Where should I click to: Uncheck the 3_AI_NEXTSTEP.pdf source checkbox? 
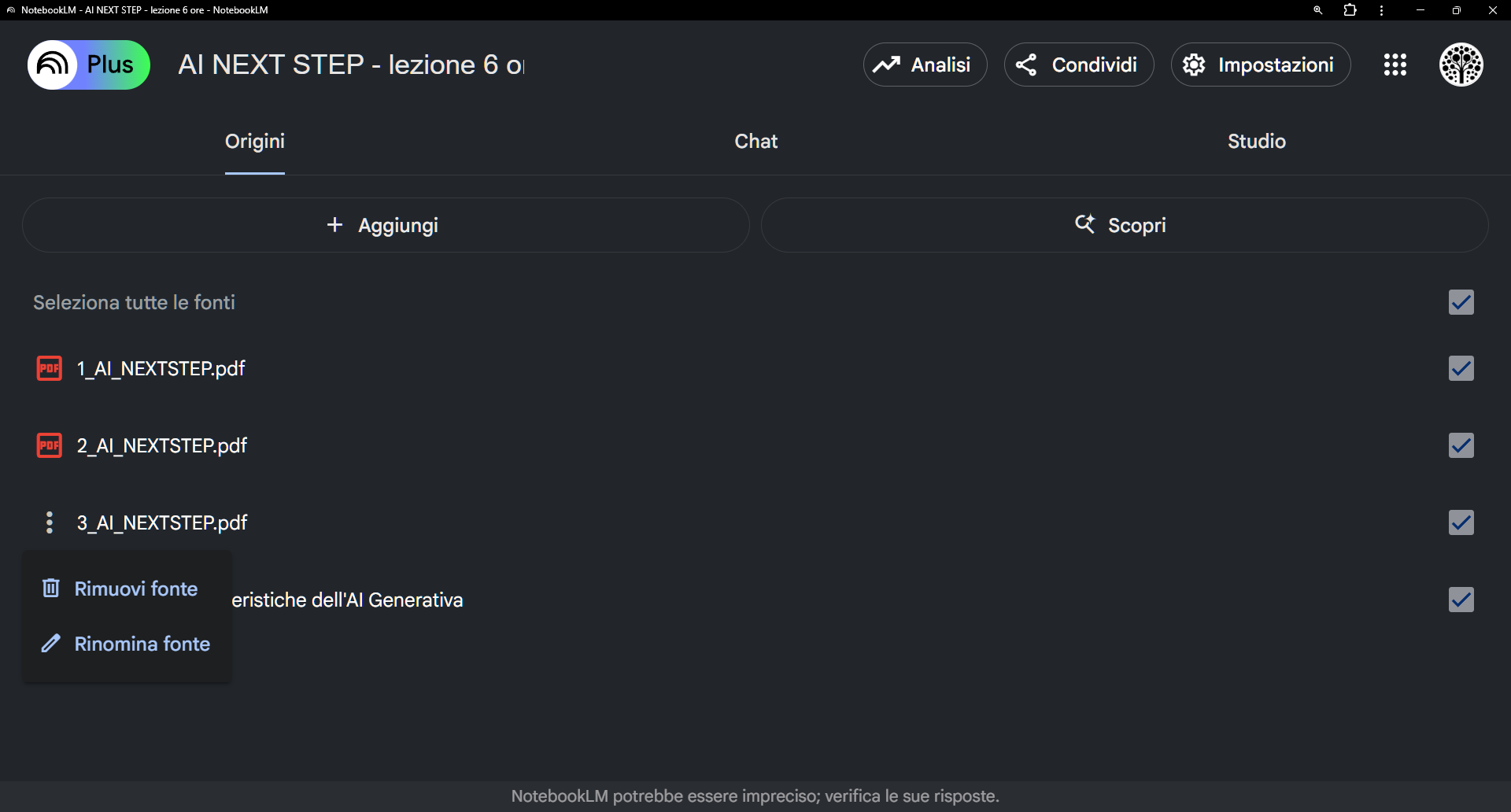point(1461,522)
